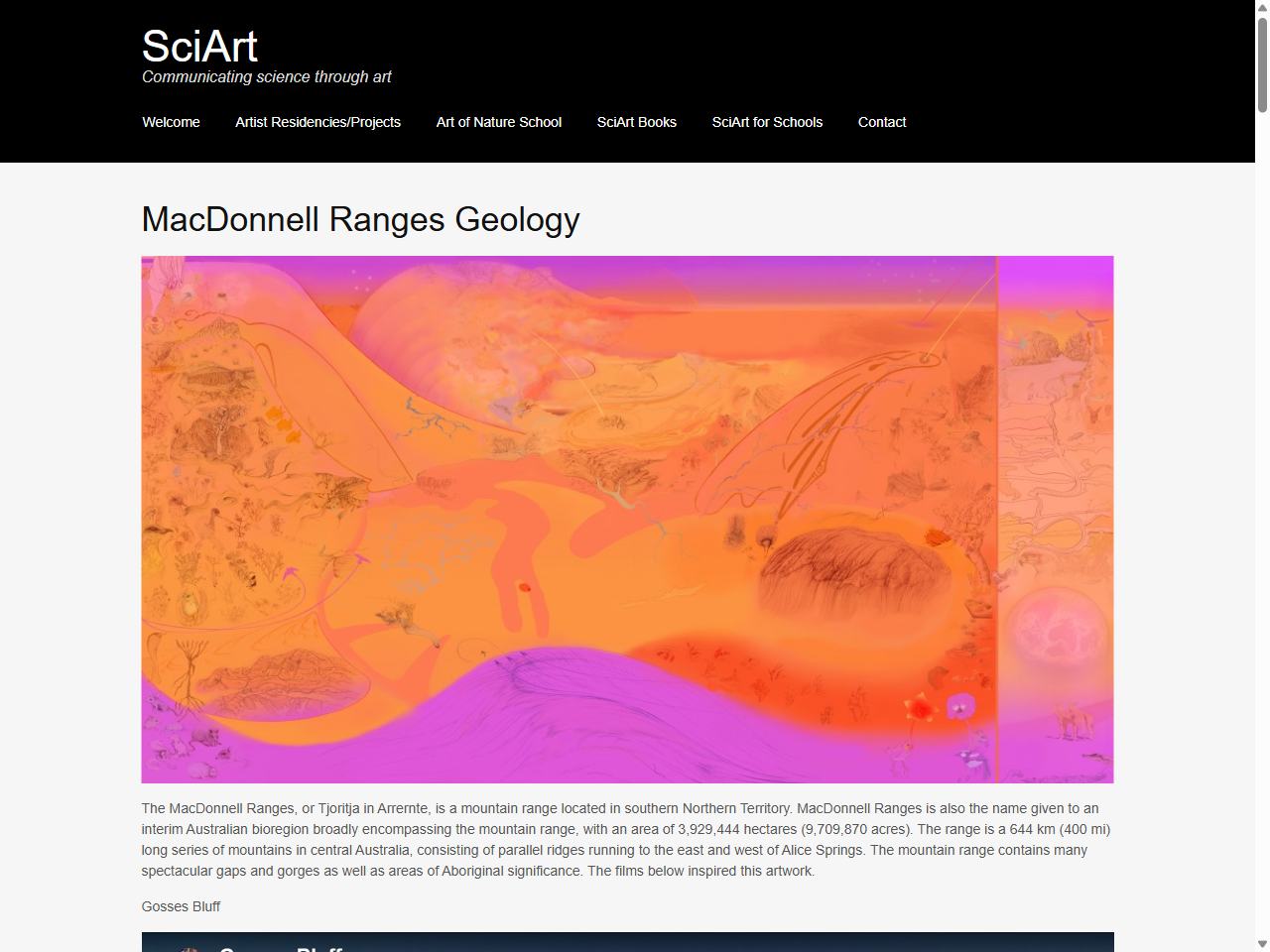1270x952 pixels.
Task: Click the right panel strip of the artwork
Action: tap(1057, 519)
